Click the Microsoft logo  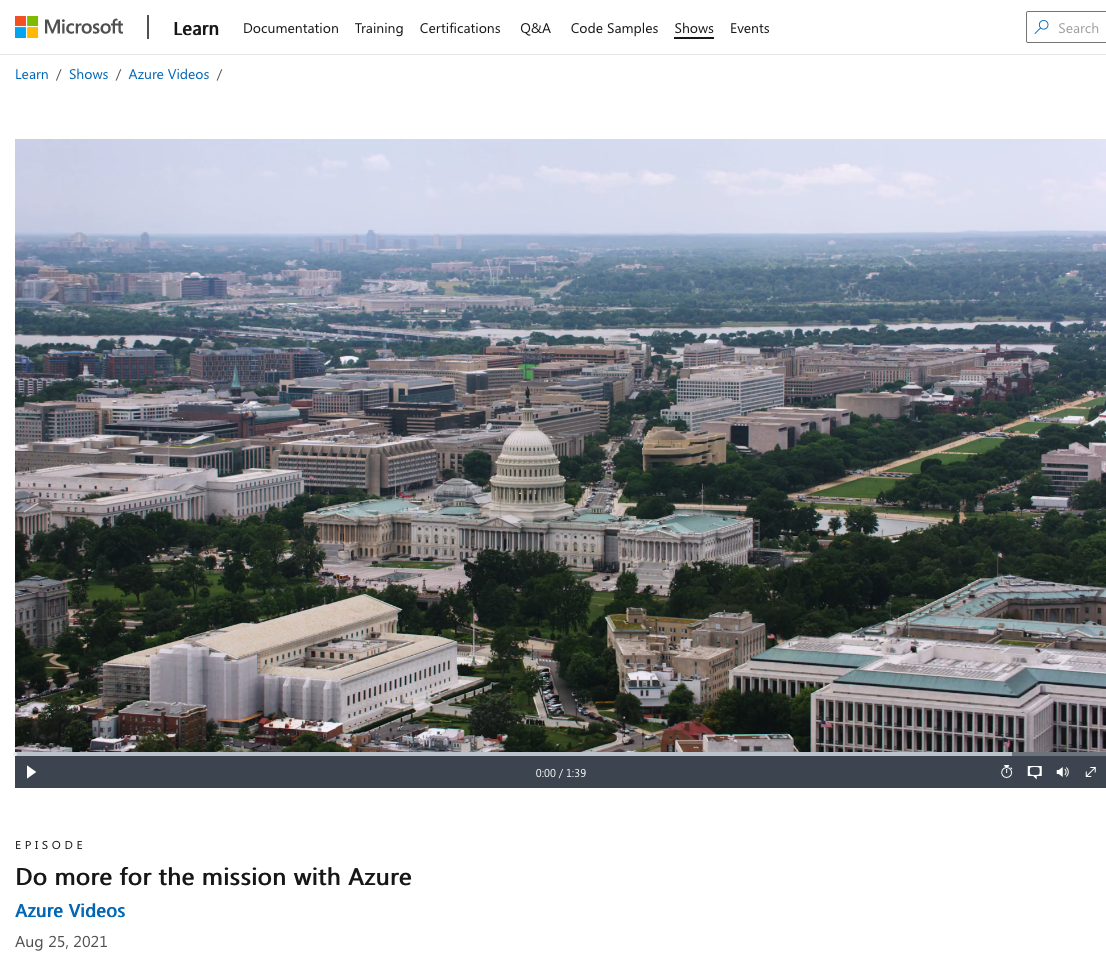(x=69, y=27)
